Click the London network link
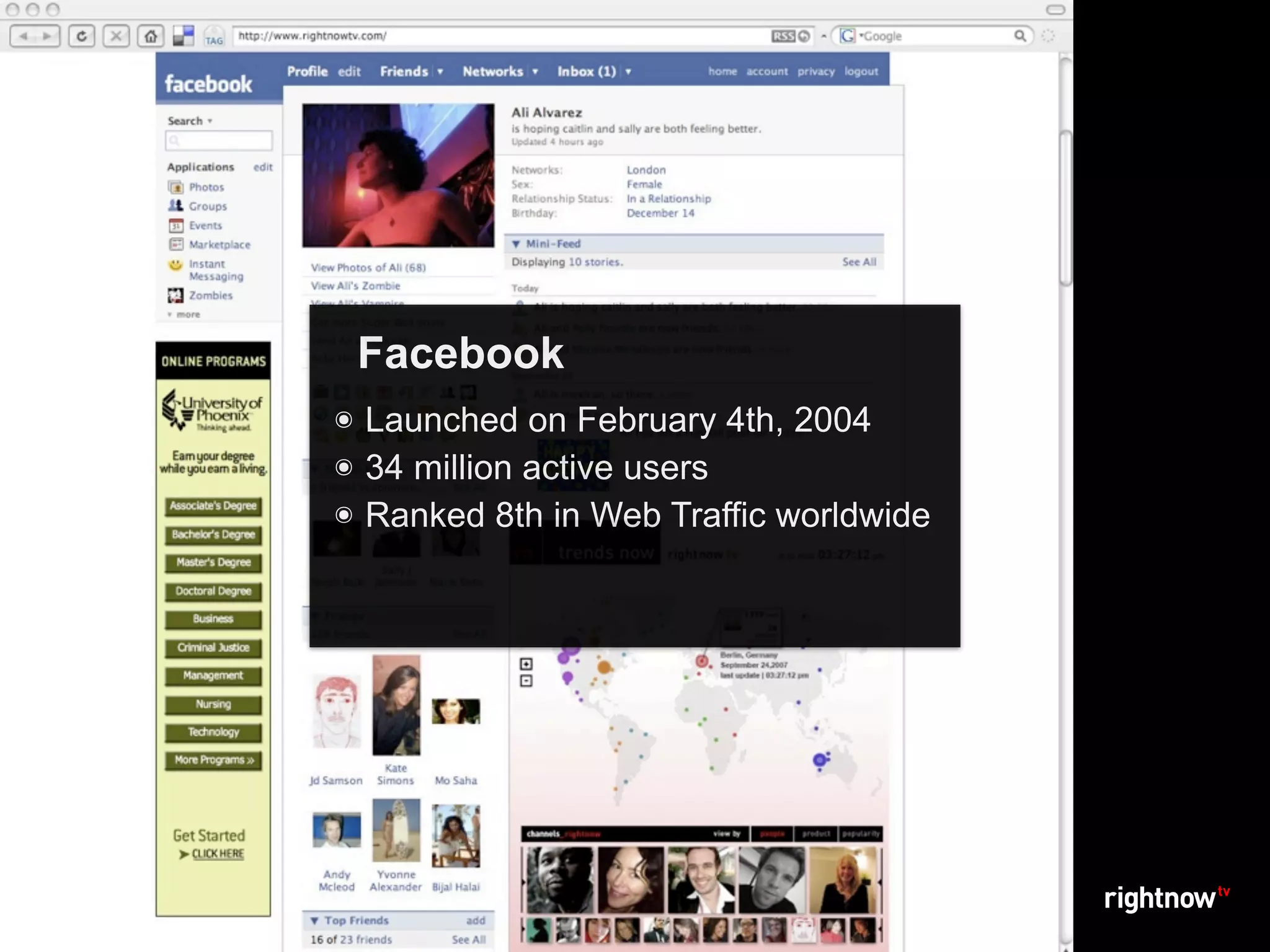The width and height of the screenshot is (1270, 952). pos(646,170)
